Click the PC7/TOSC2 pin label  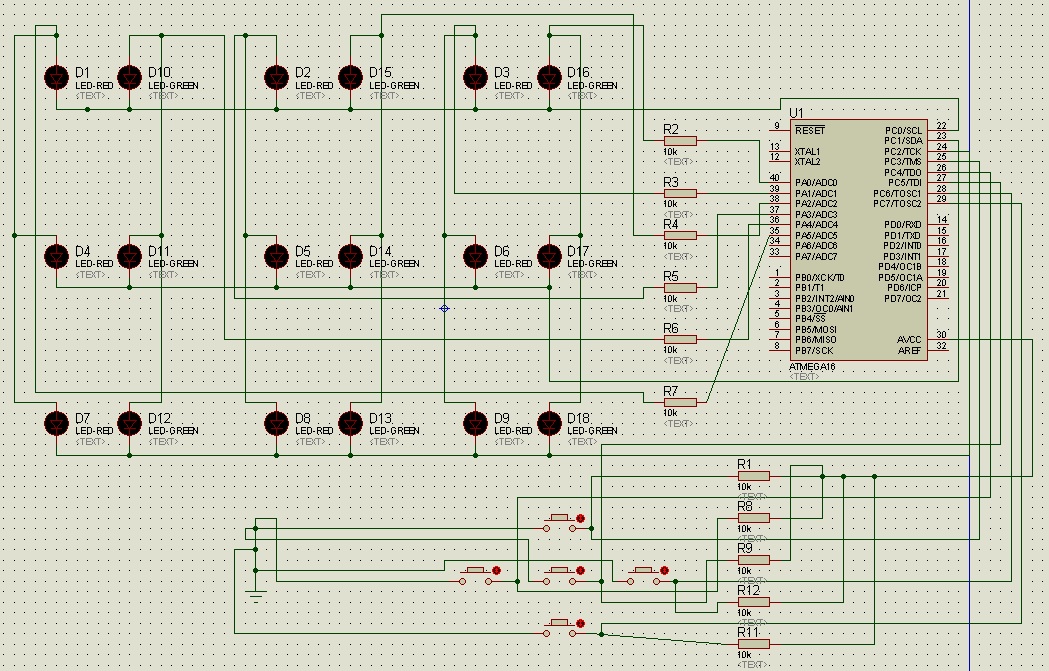pyautogui.click(x=897, y=203)
